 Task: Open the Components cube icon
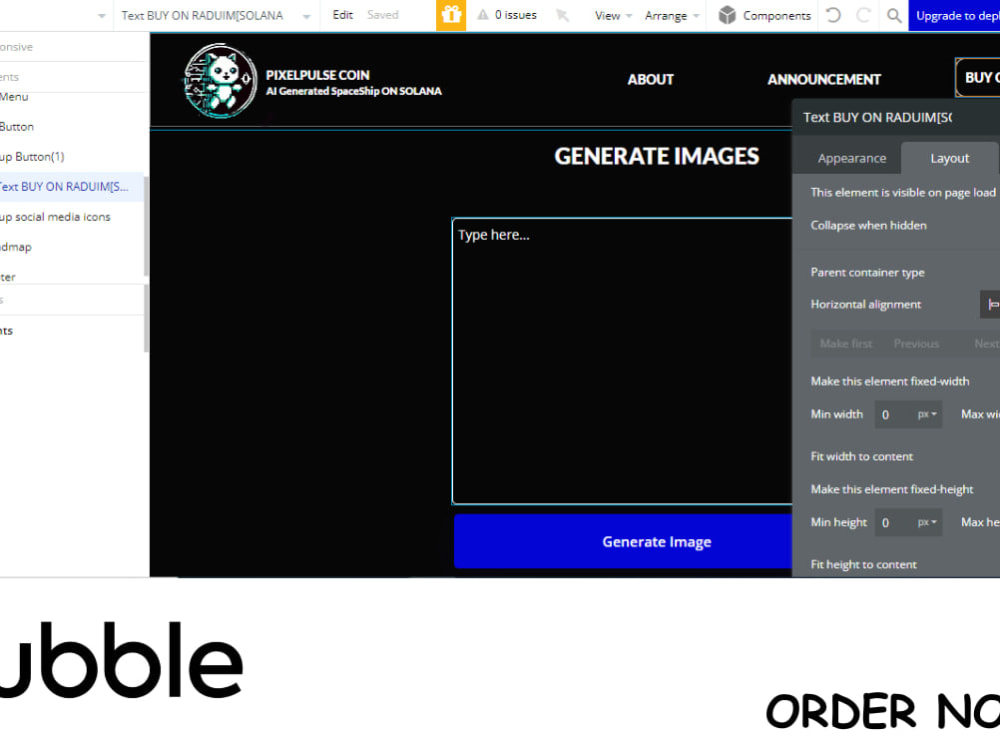pyautogui.click(x=727, y=15)
